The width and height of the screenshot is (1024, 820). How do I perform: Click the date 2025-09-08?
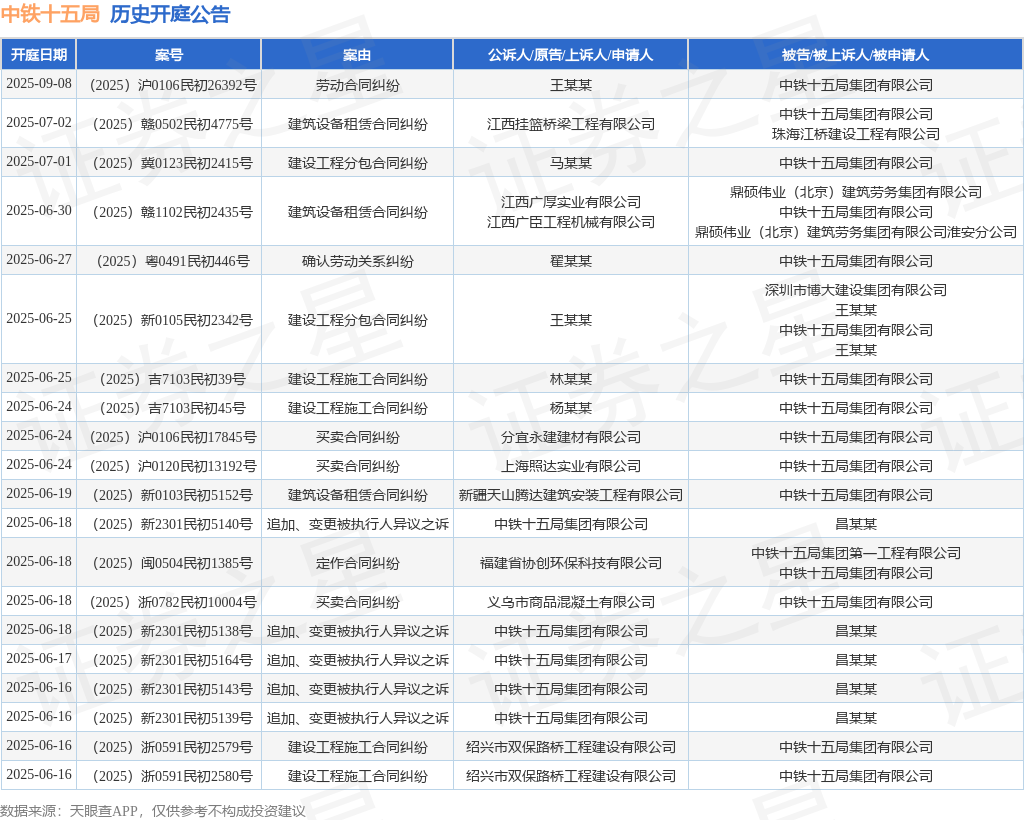tap(39, 84)
